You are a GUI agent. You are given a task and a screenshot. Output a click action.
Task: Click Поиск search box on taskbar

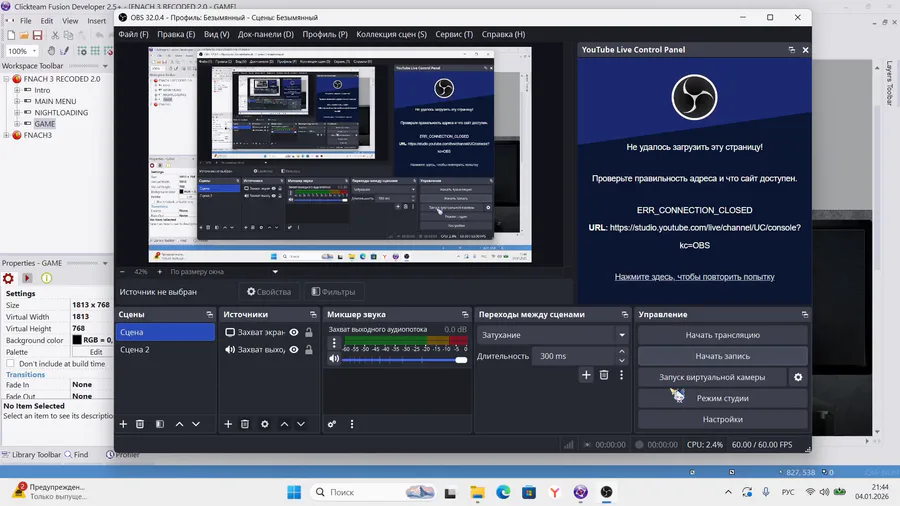(x=373, y=492)
